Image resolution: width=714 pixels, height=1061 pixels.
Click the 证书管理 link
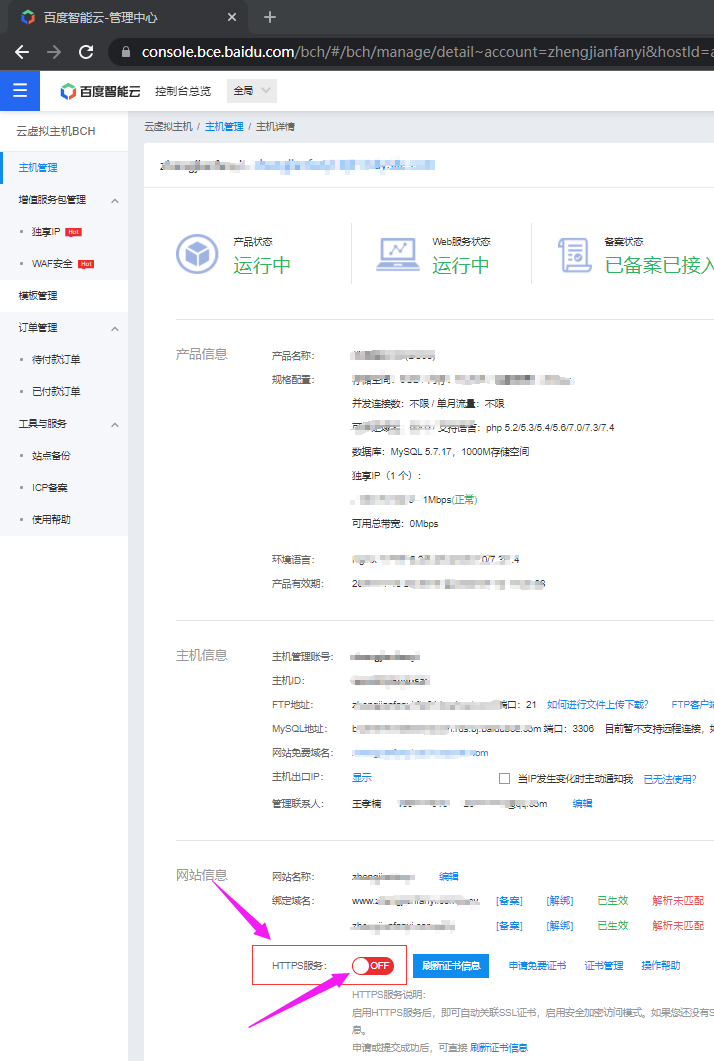[x=604, y=965]
